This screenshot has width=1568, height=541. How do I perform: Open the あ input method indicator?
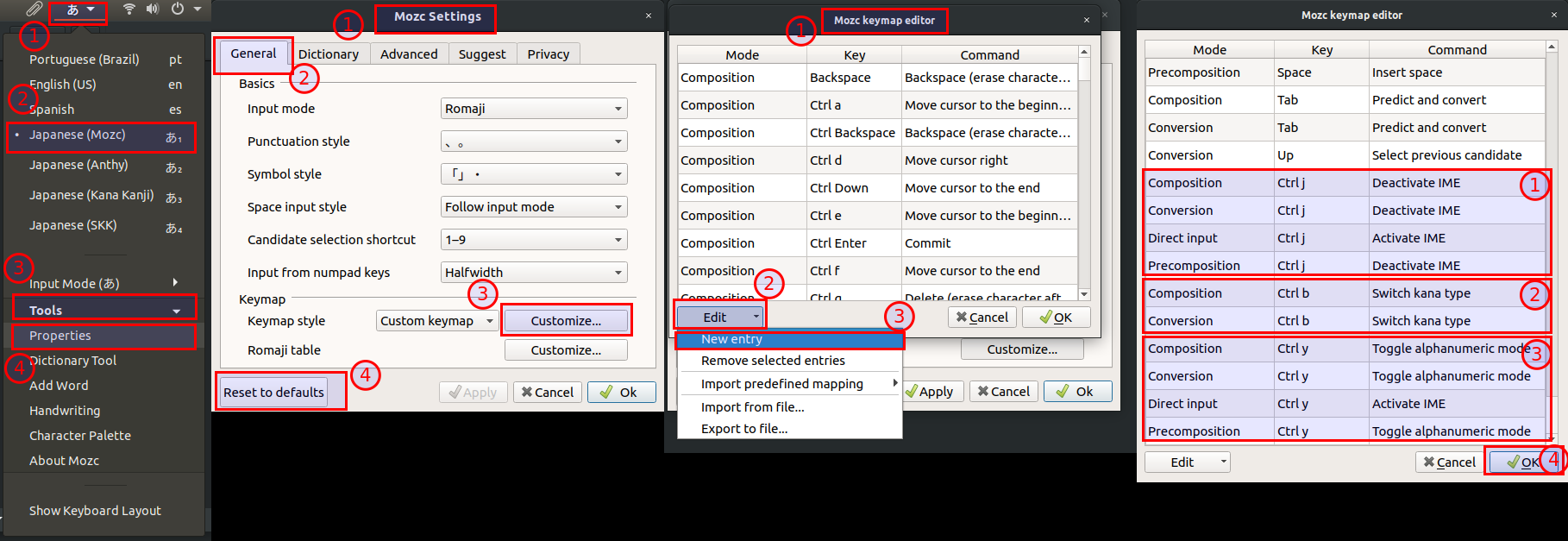pos(78,9)
